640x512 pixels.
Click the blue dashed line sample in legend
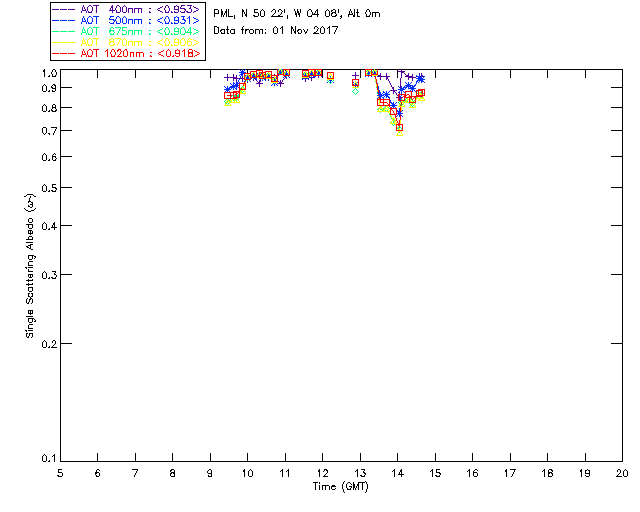point(63,20)
